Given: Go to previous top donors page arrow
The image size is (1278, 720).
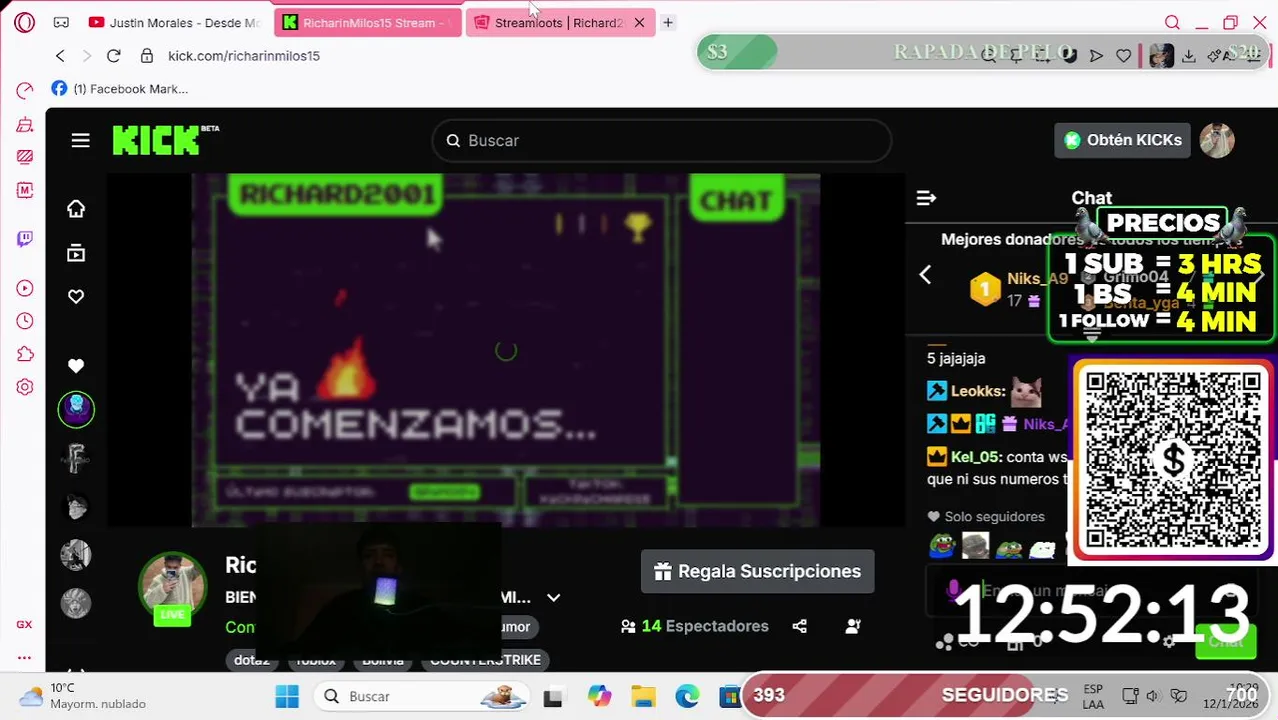Looking at the screenshot, I should tap(925, 275).
